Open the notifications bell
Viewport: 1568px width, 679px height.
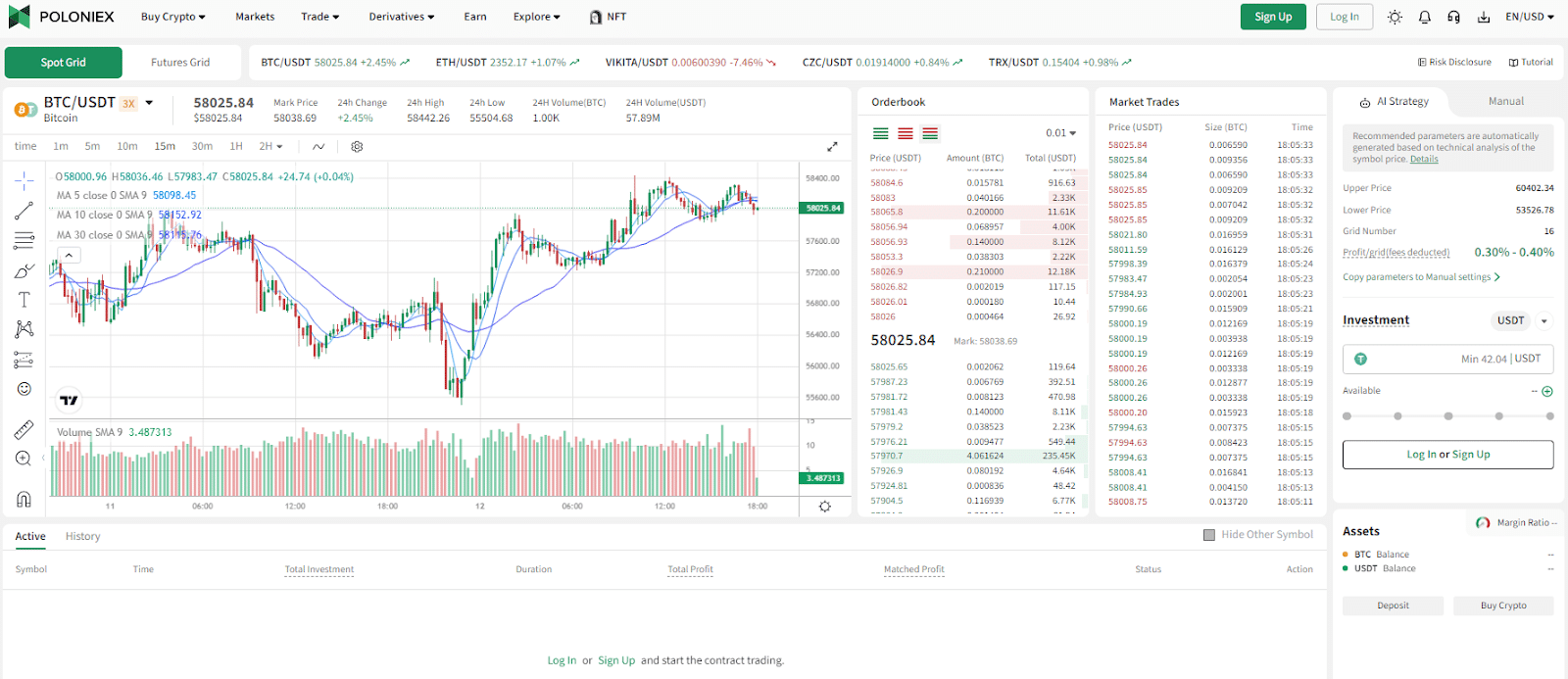1425,17
